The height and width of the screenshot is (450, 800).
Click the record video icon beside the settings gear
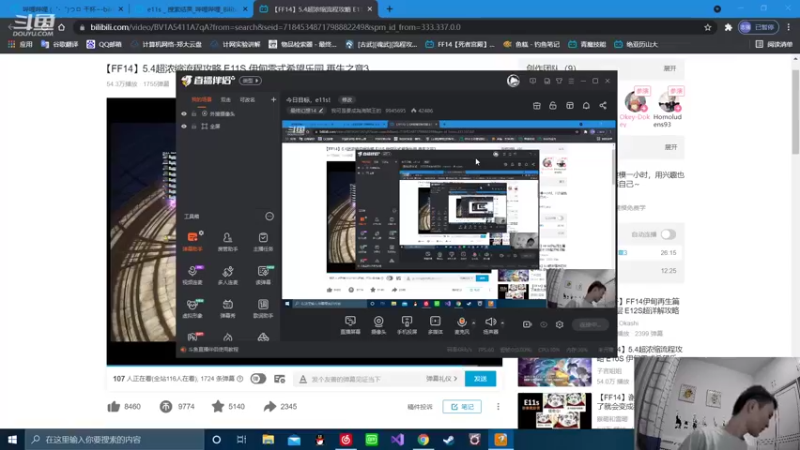pyautogui.click(x=527, y=324)
